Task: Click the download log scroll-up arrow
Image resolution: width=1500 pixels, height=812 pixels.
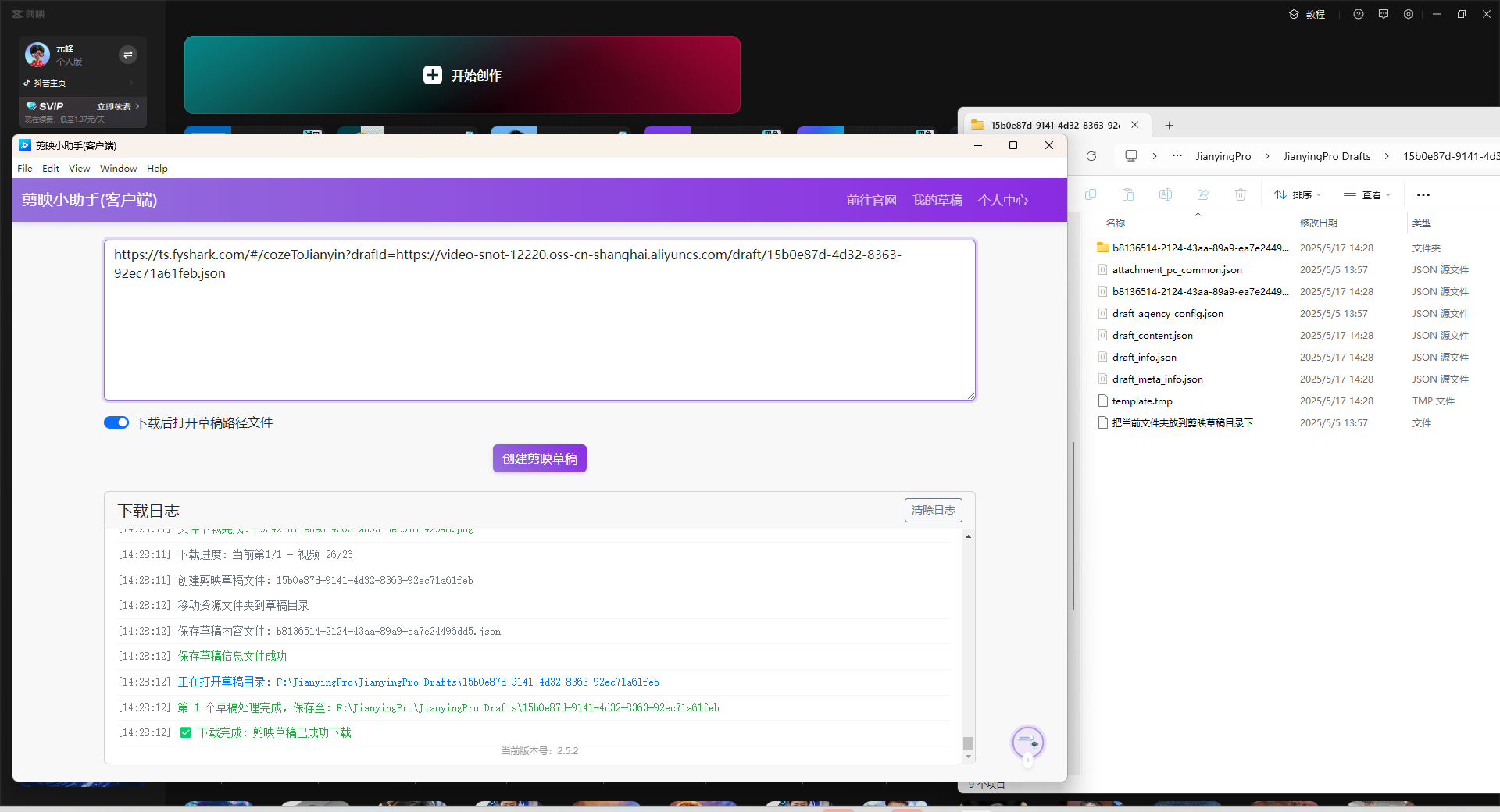Action: point(968,536)
